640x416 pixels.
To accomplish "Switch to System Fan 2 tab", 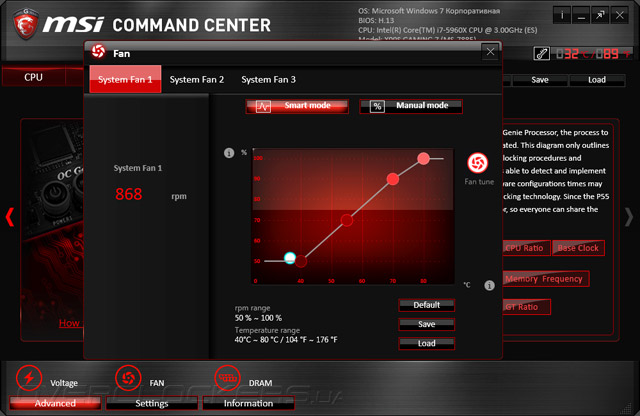I will (197, 79).
